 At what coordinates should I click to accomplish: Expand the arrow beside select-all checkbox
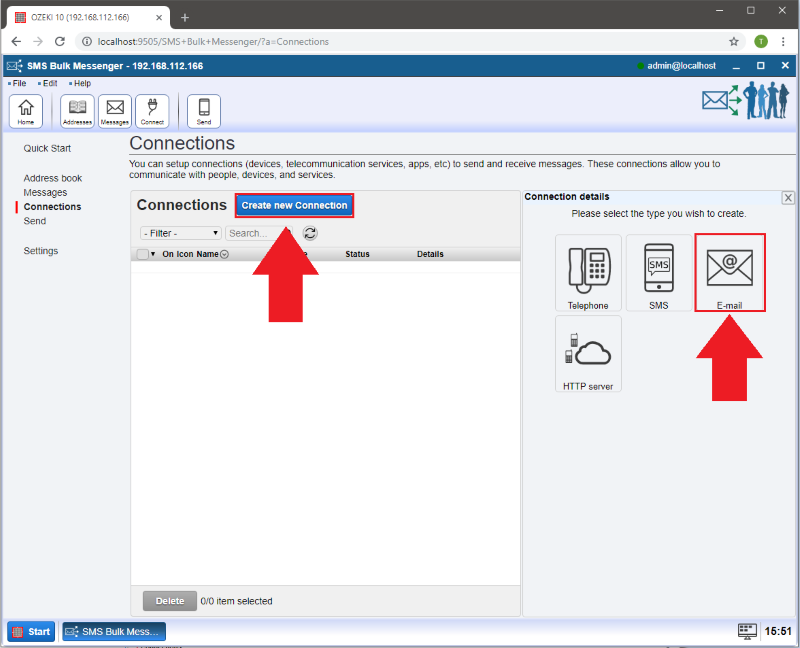153,254
